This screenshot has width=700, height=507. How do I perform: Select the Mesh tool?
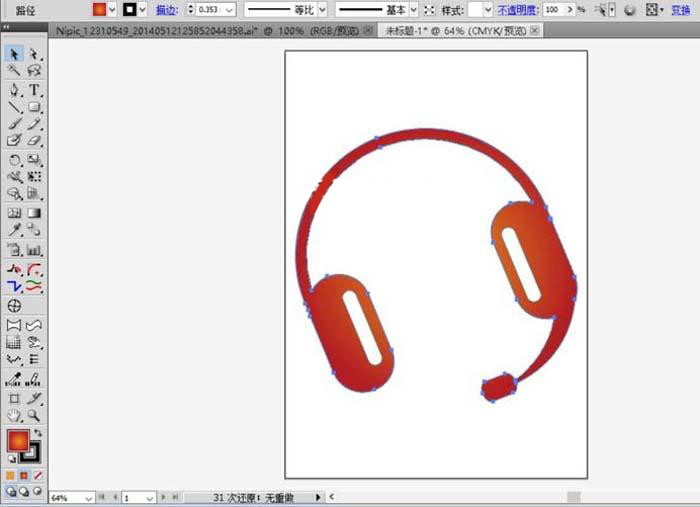(14, 213)
